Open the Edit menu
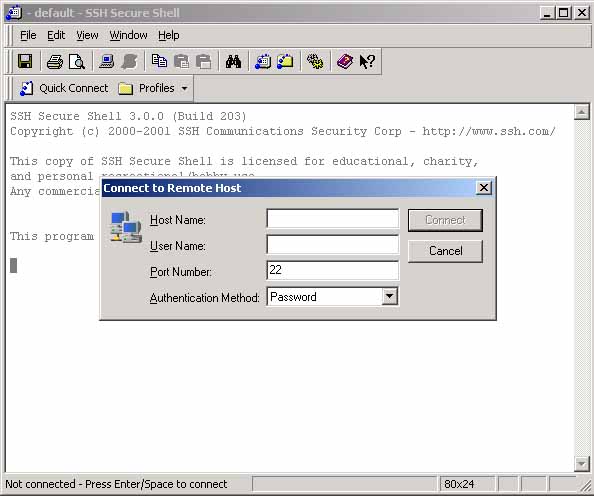The image size is (594, 496). [56, 35]
